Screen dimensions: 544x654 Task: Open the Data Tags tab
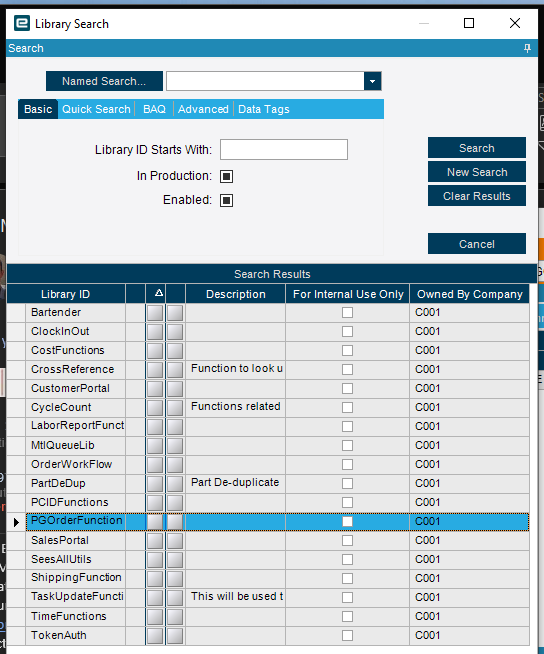click(264, 109)
